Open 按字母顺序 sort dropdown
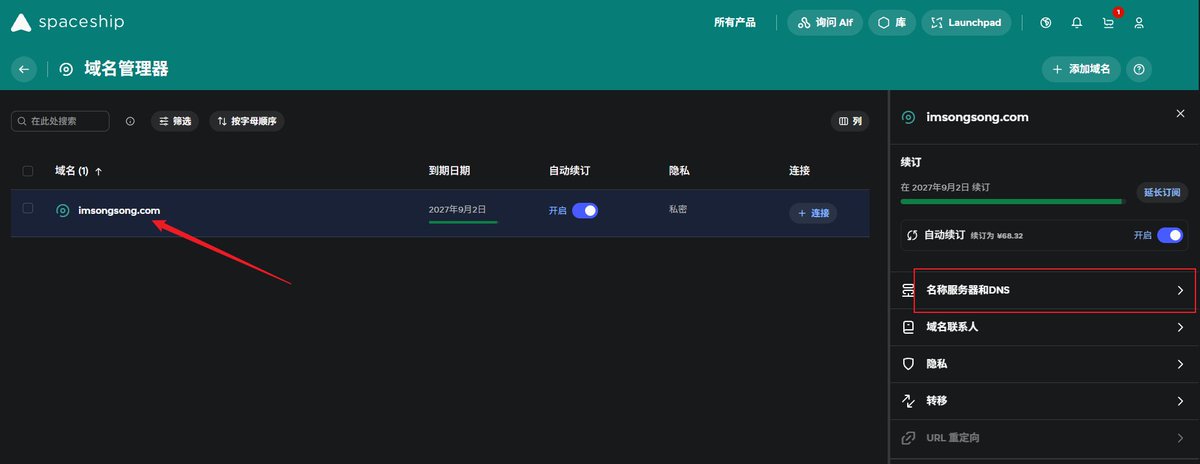1200x464 pixels. tap(246, 121)
